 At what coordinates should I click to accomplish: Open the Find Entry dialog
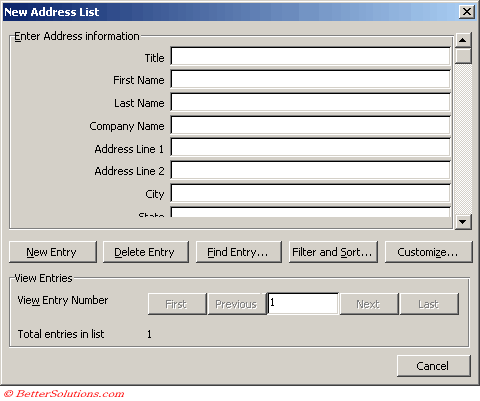239,252
